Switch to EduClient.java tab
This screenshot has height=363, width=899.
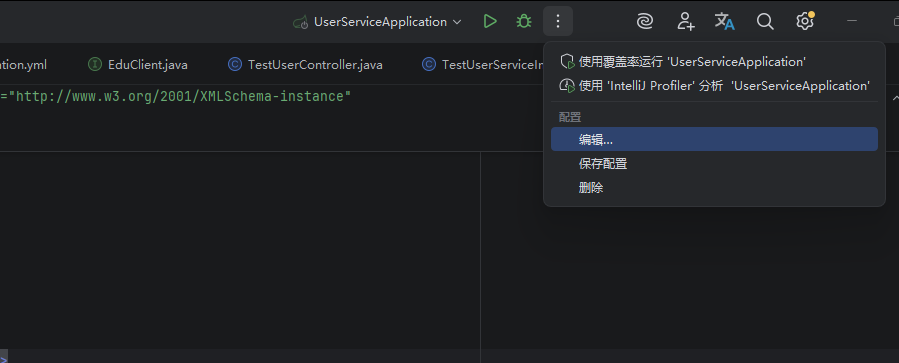tap(138, 65)
